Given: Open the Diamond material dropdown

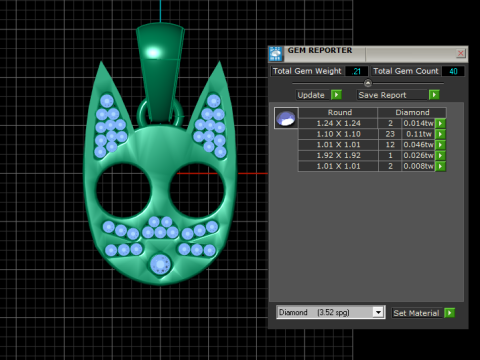Looking at the screenshot, I should (378, 312).
